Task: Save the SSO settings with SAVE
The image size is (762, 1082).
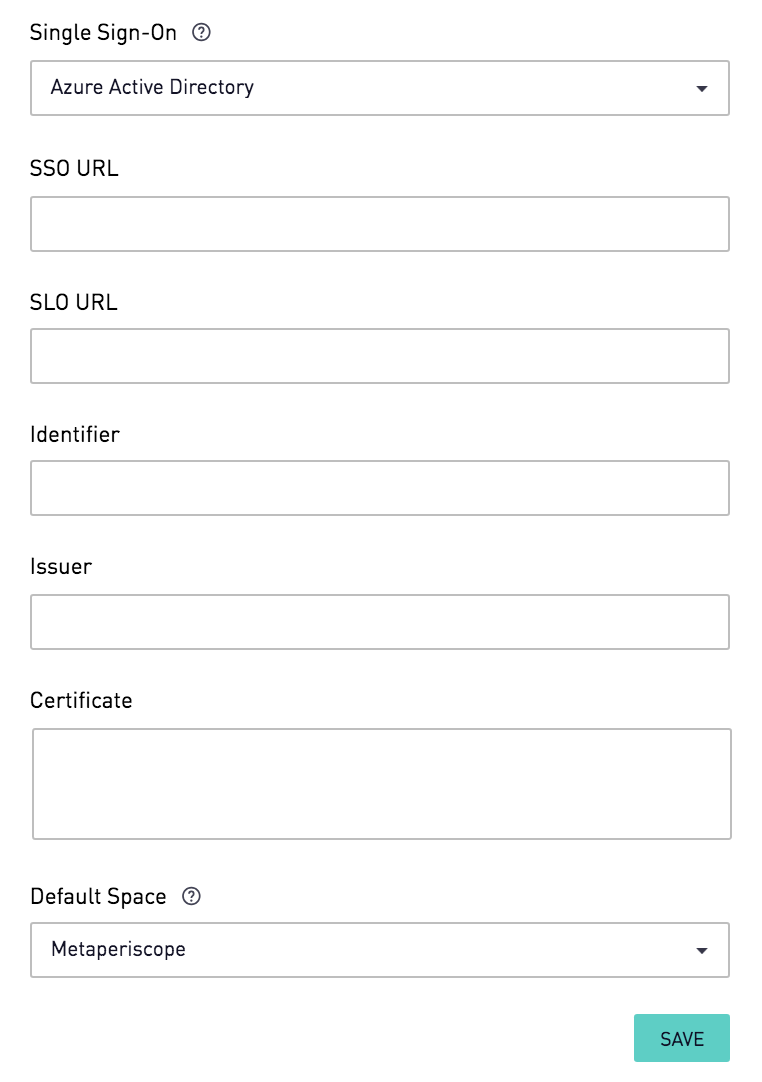Action: coord(682,1038)
